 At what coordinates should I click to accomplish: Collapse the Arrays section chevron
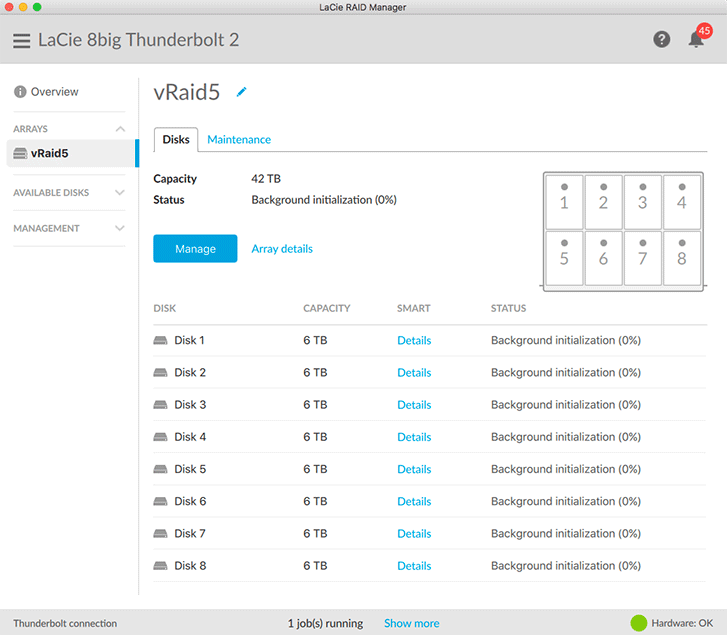coord(120,129)
